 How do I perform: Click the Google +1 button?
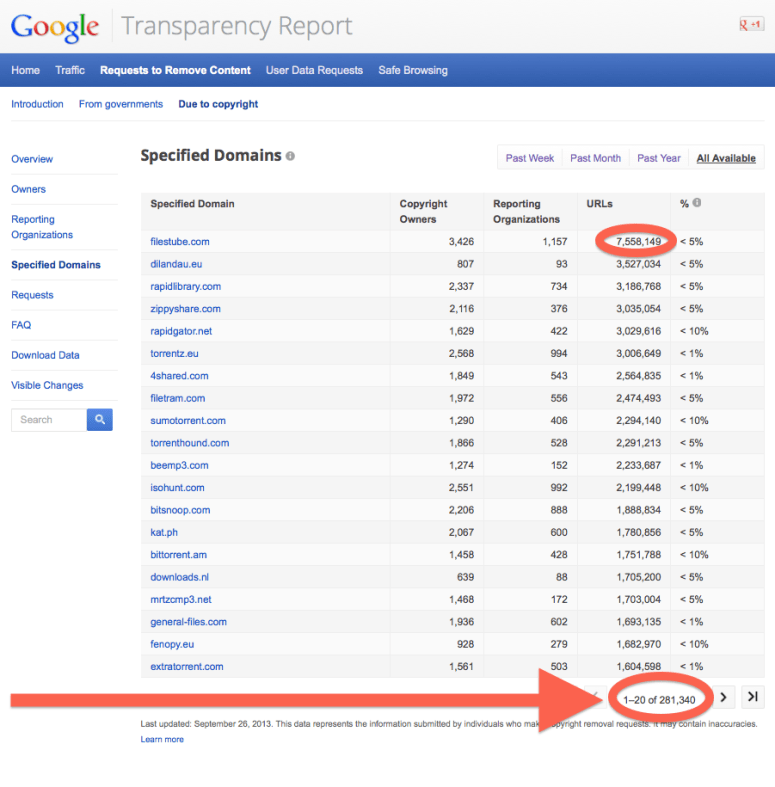(750, 25)
